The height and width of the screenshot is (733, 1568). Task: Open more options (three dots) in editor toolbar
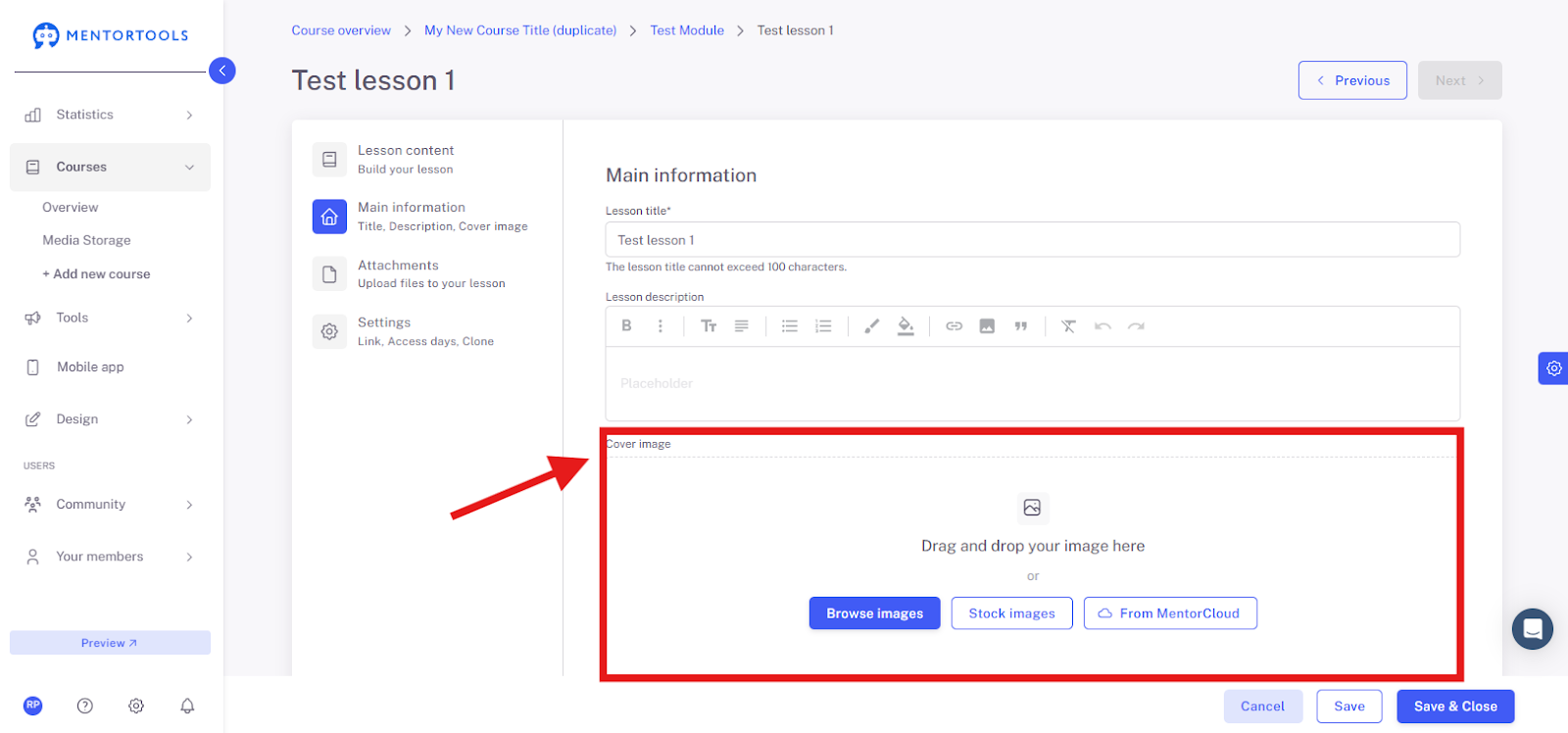click(661, 326)
